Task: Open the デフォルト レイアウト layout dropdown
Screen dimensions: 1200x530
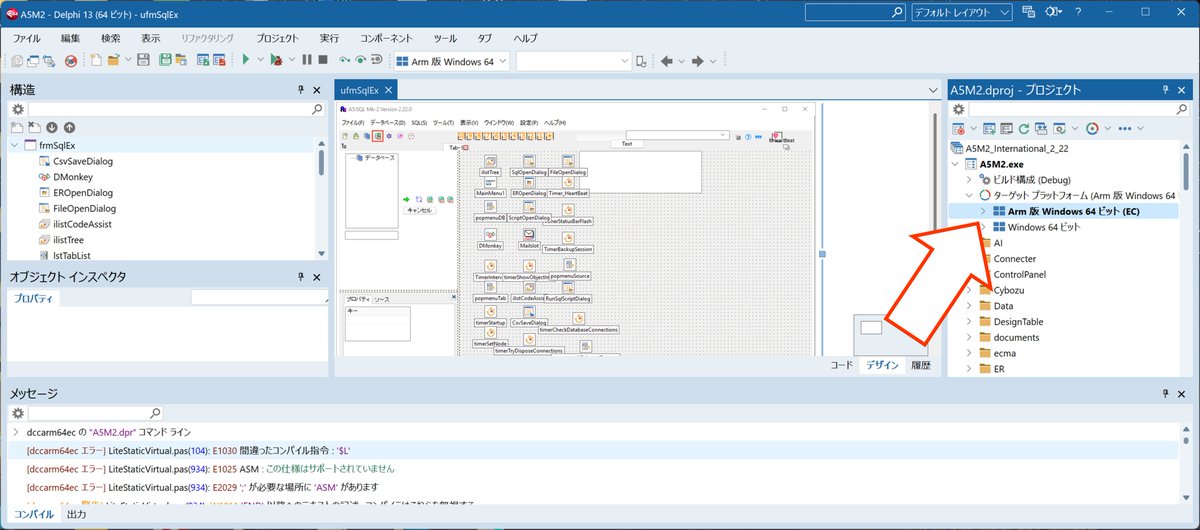Action: 962,12
